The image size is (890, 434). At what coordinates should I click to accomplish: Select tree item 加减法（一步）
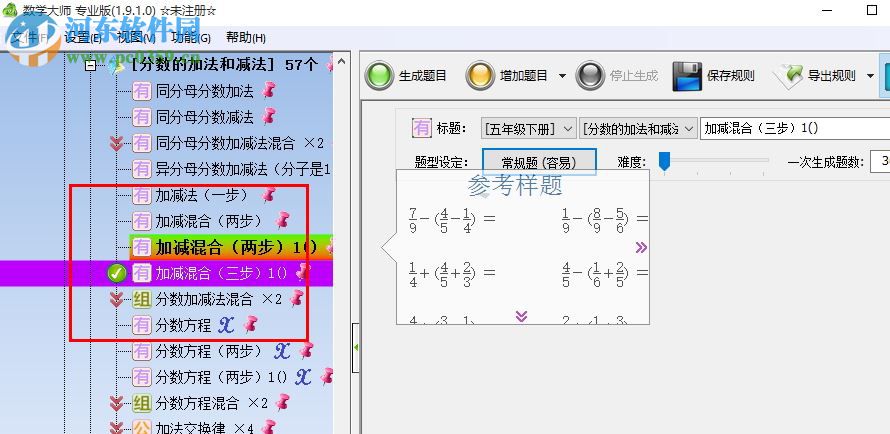click(x=202, y=196)
